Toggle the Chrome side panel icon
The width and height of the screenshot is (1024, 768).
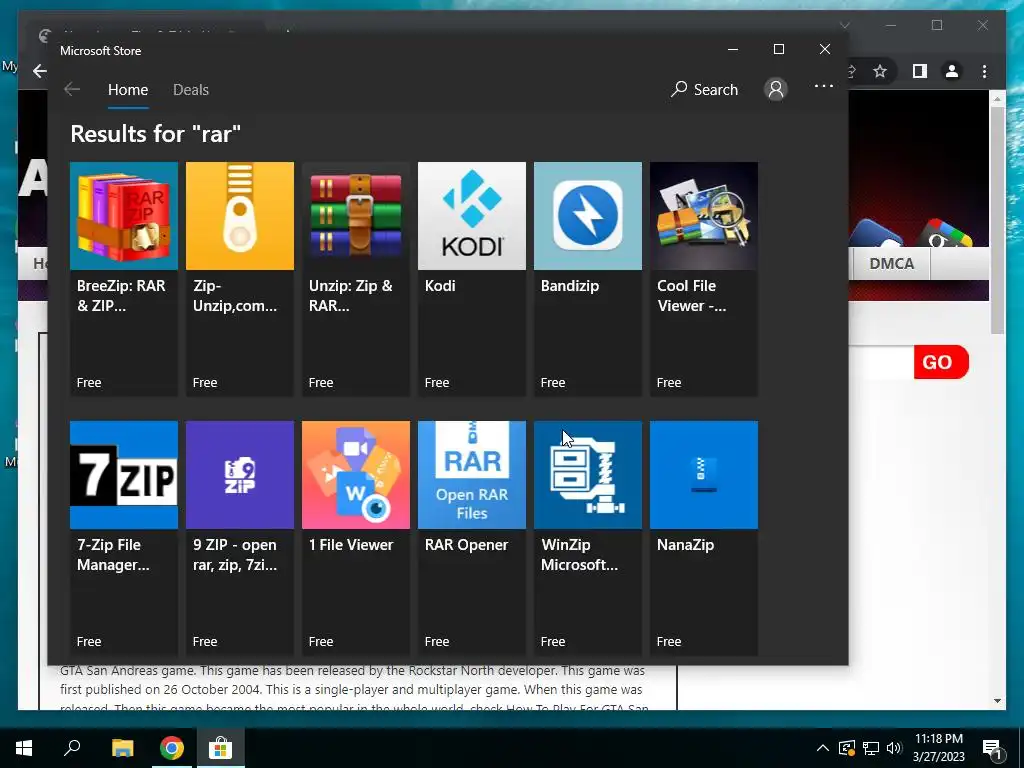click(920, 71)
